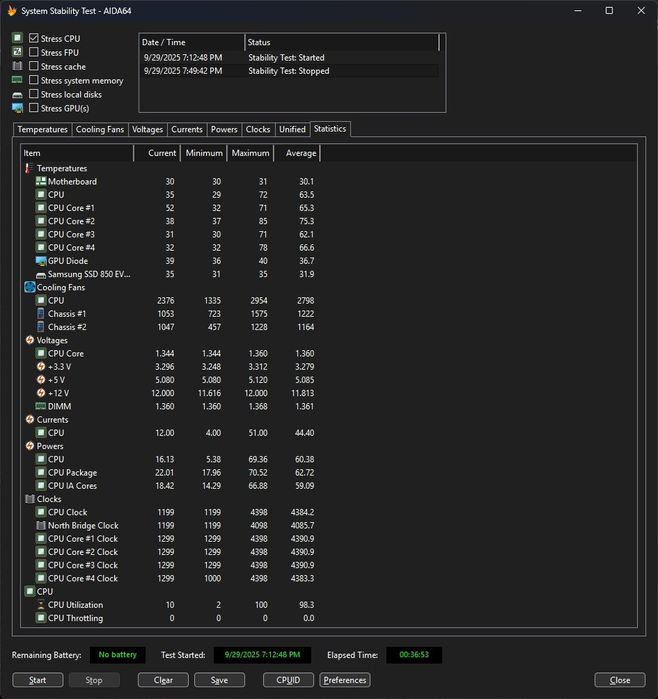Click the Clocks group icon
This screenshot has width=658, height=699.
[30, 499]
